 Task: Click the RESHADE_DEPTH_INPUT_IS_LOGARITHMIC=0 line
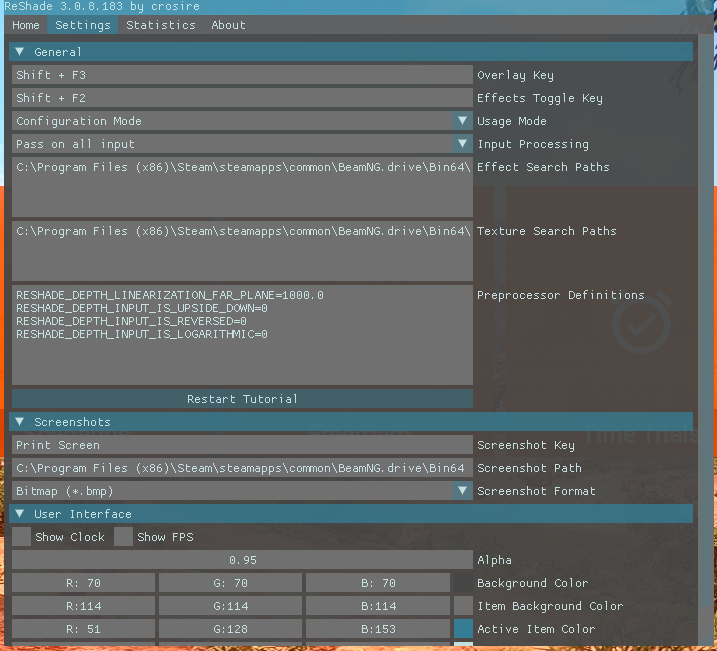[142, 334]
